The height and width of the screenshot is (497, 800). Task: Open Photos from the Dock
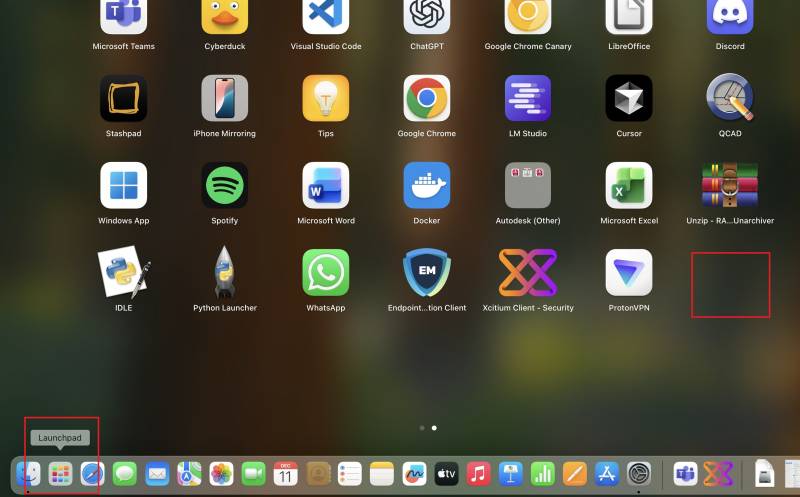point(221,474)
